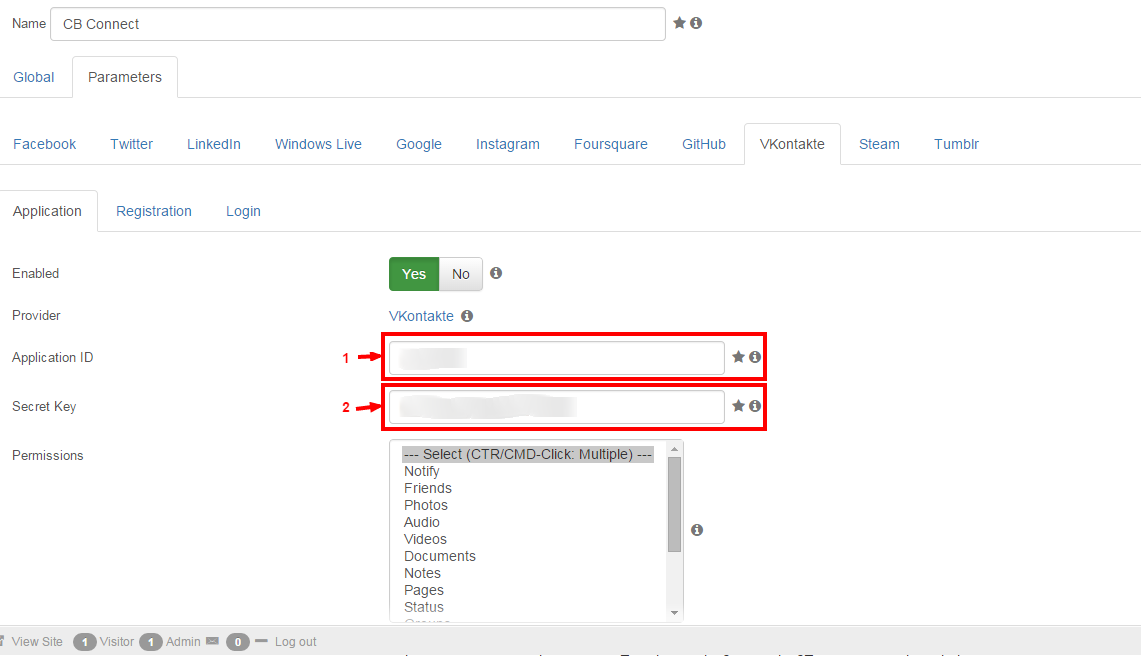Set Enabled to Yes

click(414, 274)
